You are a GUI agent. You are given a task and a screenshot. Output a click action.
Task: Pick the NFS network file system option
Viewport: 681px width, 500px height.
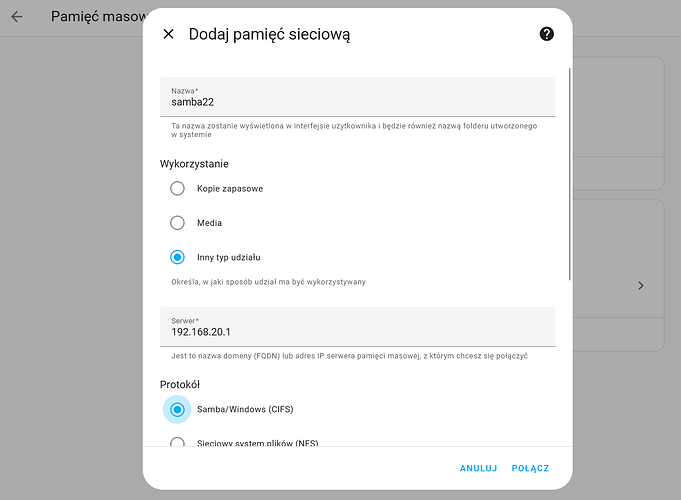[177, 442]
